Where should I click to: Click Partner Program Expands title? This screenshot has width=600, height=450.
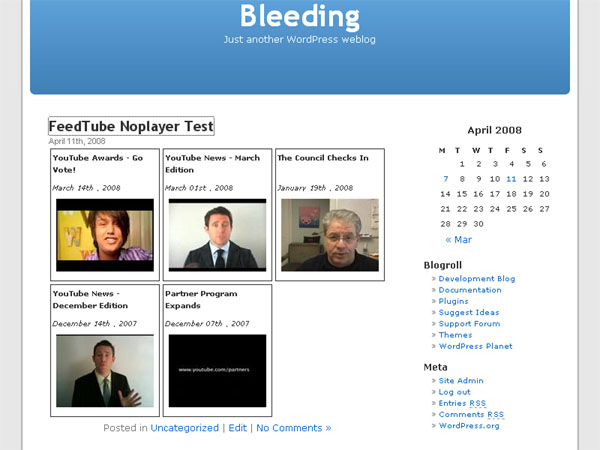(x=201, y=300)
